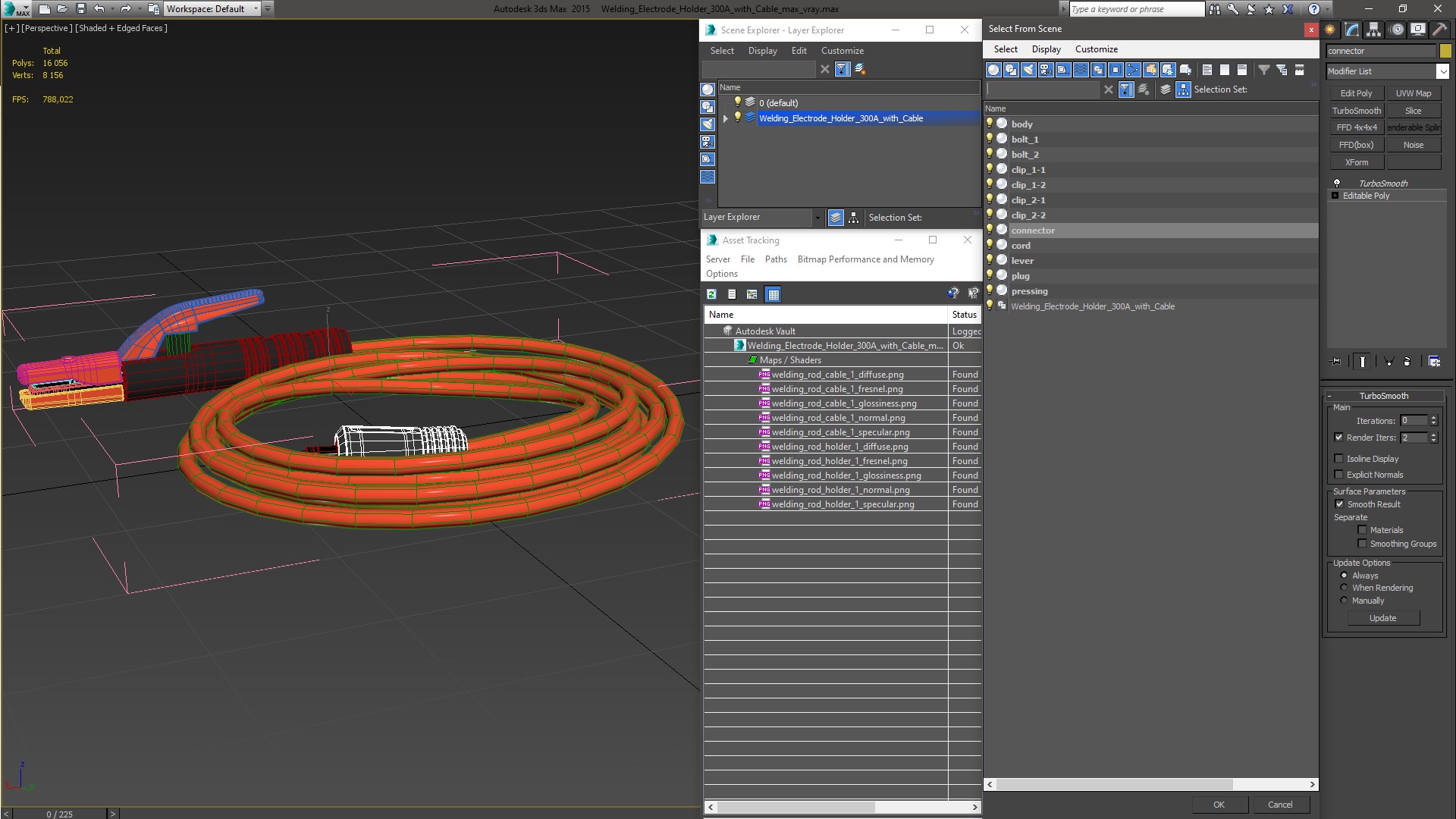Click the TurboSmooth Update button

[x=1382, y=618]
